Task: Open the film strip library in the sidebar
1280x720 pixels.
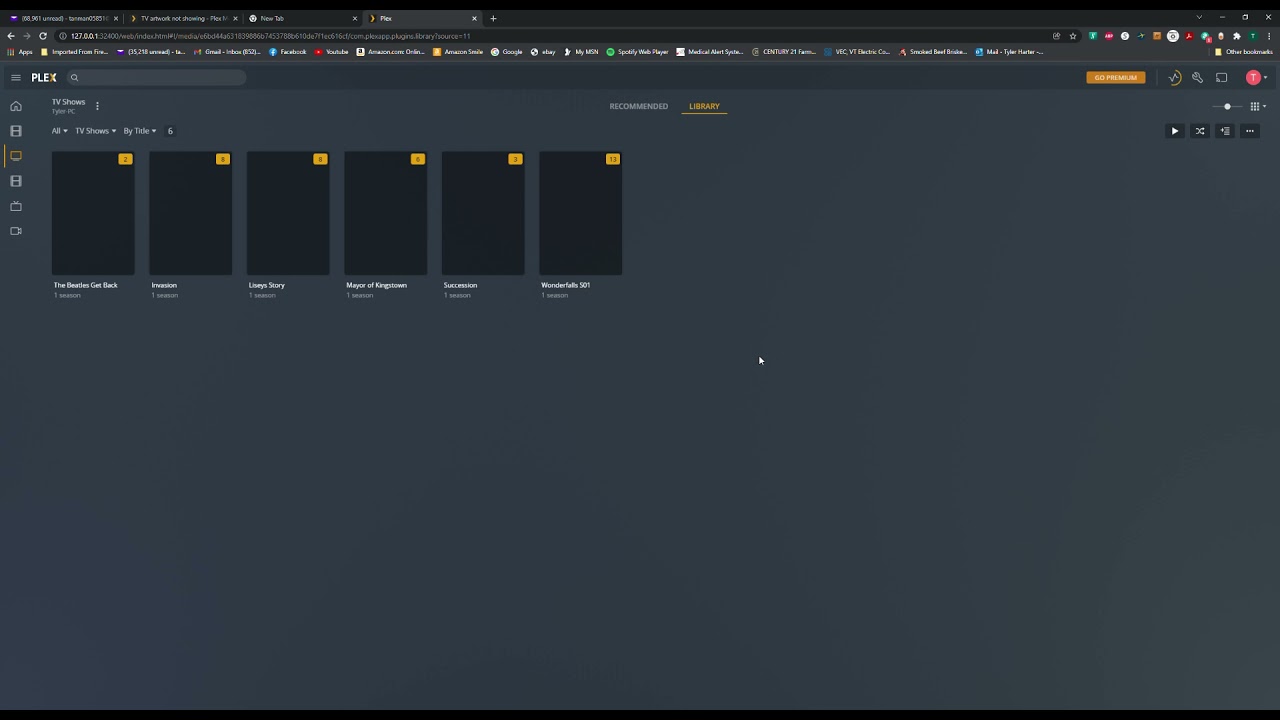Action: [16, 181]
